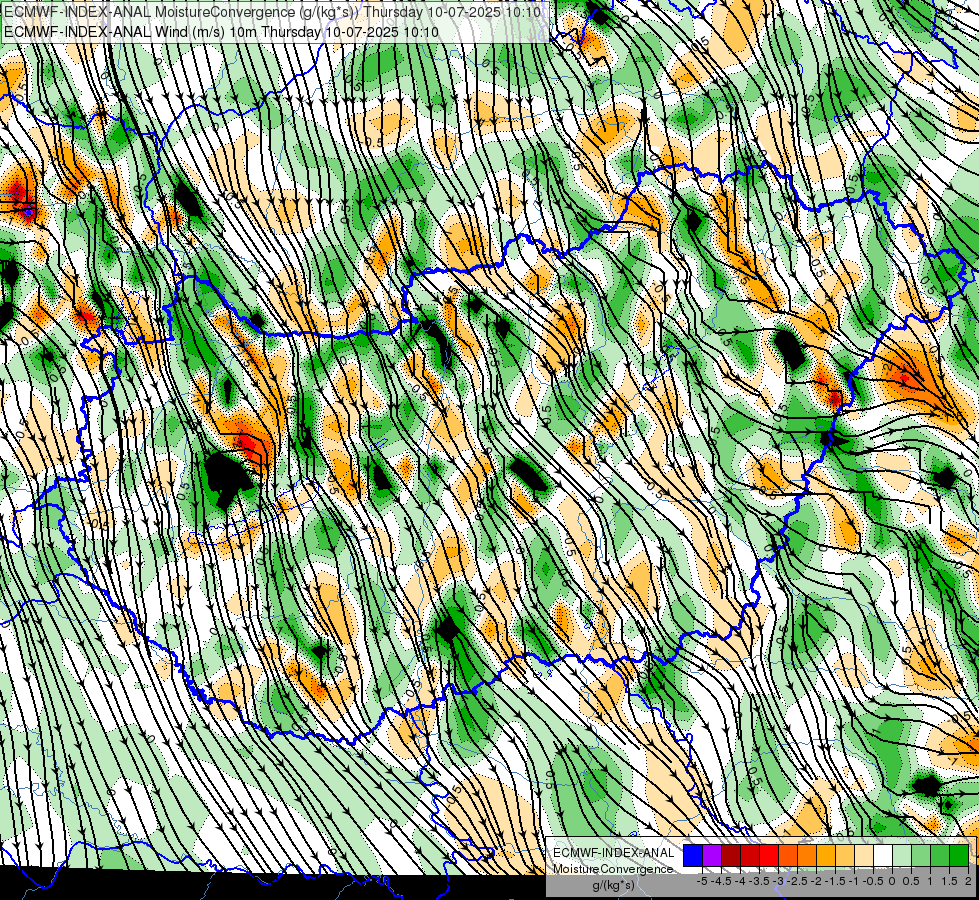Image resolution: width=979 pixels, height=900 pixels.
Task: Click the palest green legend swatch 0 to 0.5
Action: [x=902, y=856]
